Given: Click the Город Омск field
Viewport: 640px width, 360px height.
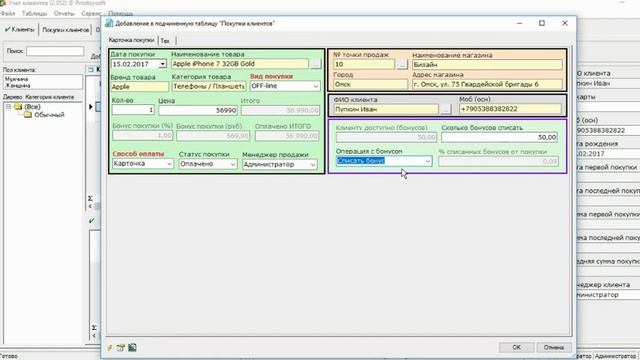Looking at the screenshot, I should tap(371, 84).
